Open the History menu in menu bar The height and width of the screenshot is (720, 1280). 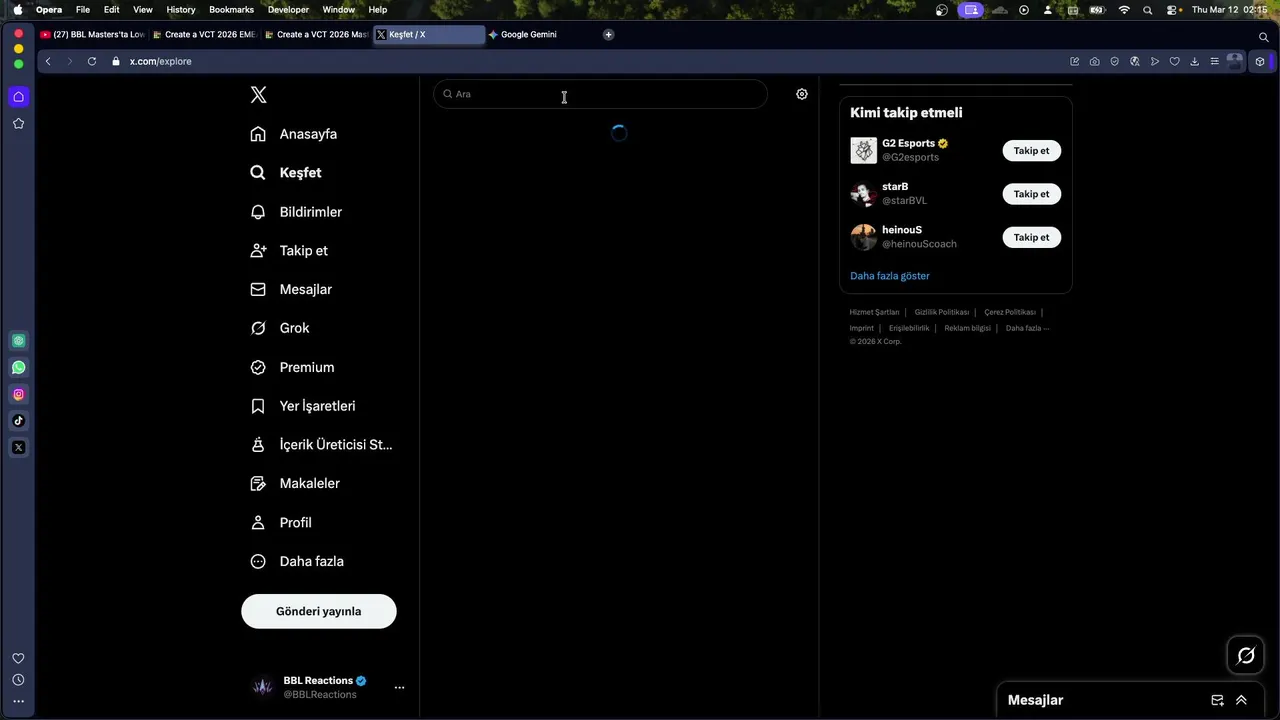tap(181, 9)
